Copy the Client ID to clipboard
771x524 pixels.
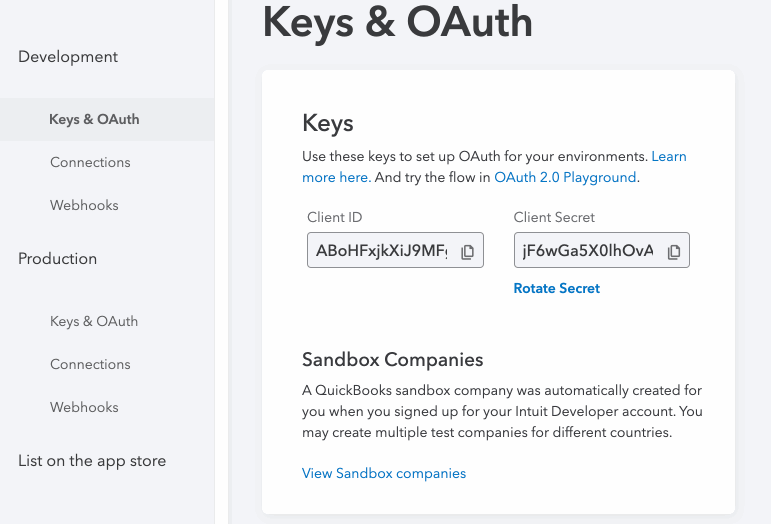tap(467, 252)
